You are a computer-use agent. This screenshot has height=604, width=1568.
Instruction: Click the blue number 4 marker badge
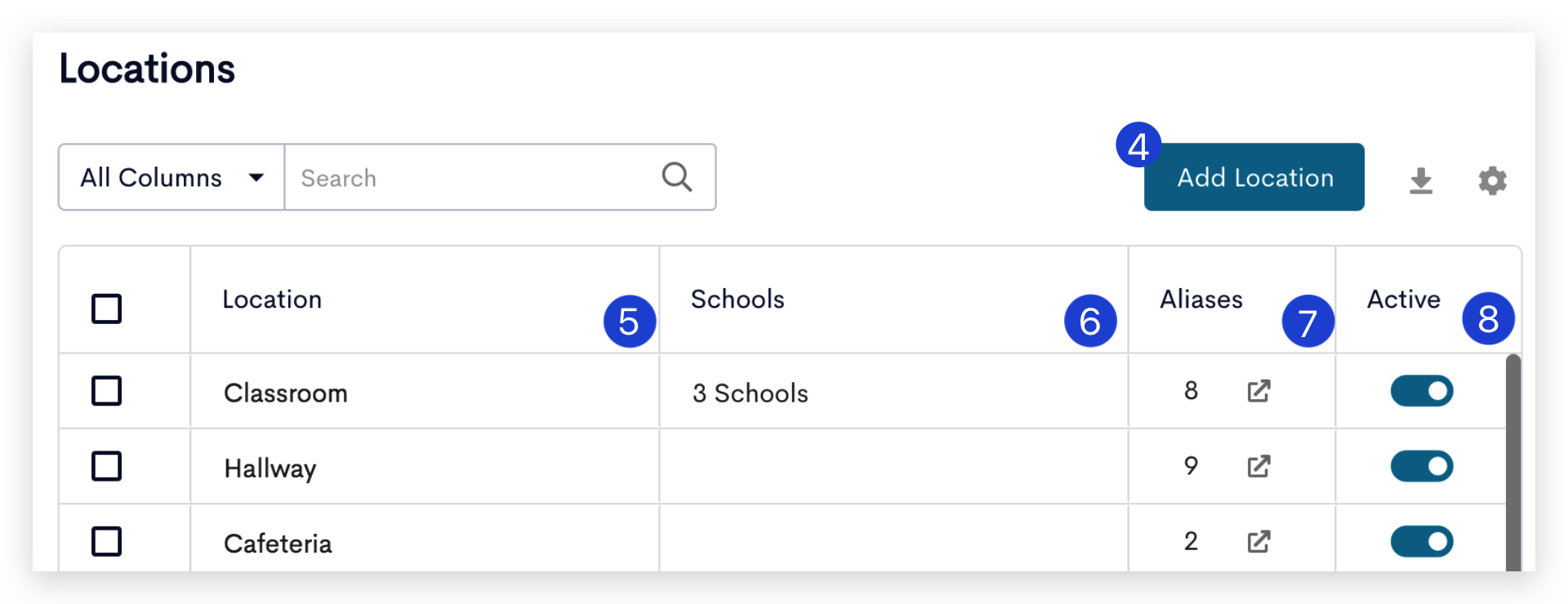point(1138,145)
